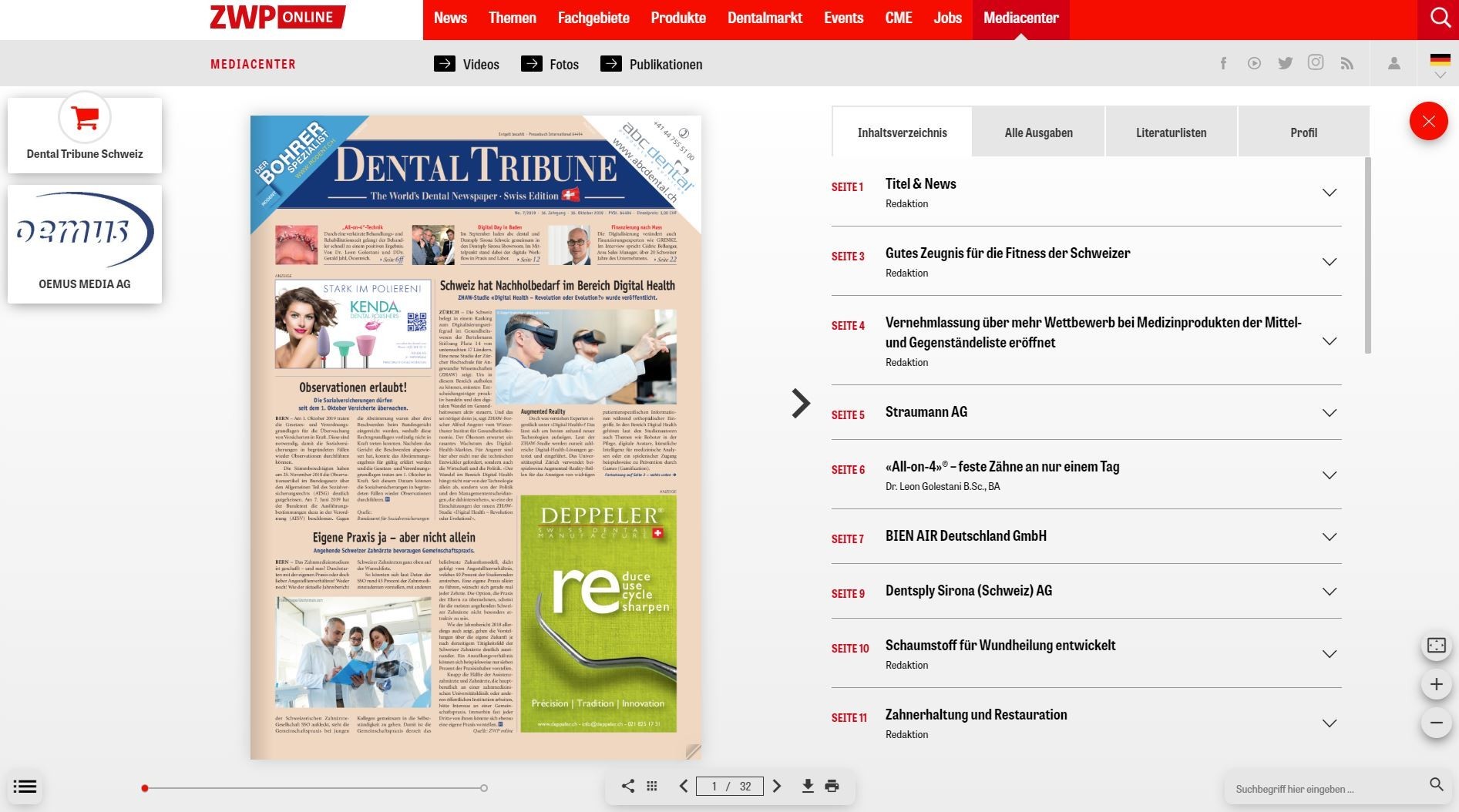Go to next page in viewer toolbar
The image size is (1459, 812).
coord(777,786)
